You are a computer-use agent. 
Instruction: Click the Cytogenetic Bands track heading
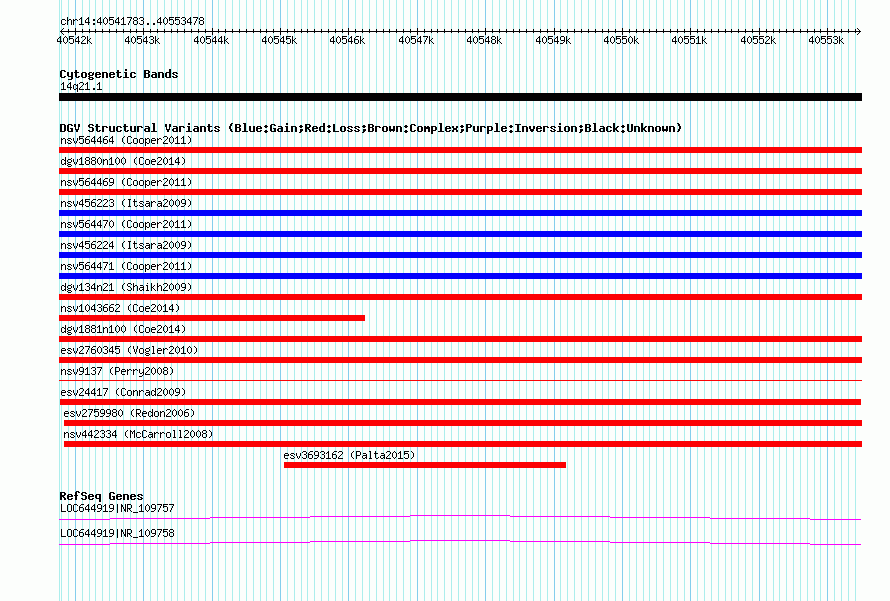click(119, 74)
